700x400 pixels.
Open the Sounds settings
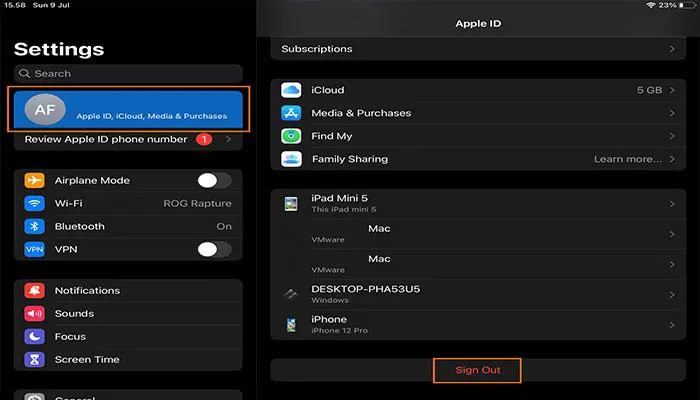(128, 313)
